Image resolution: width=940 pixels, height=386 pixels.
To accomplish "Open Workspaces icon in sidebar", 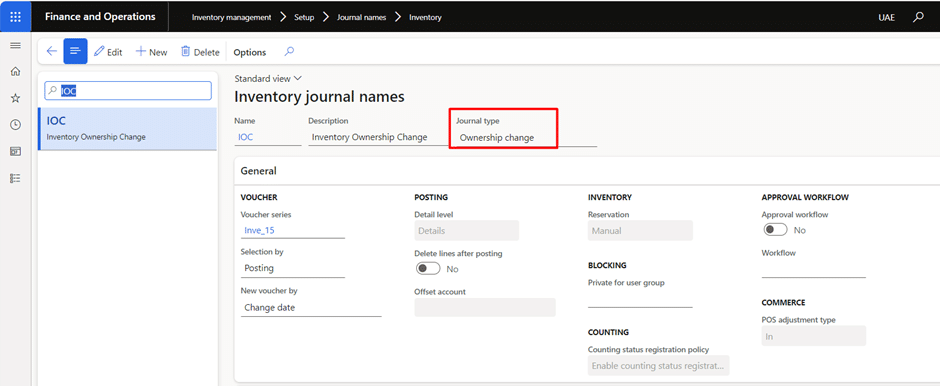I will (x=16, y=152).
